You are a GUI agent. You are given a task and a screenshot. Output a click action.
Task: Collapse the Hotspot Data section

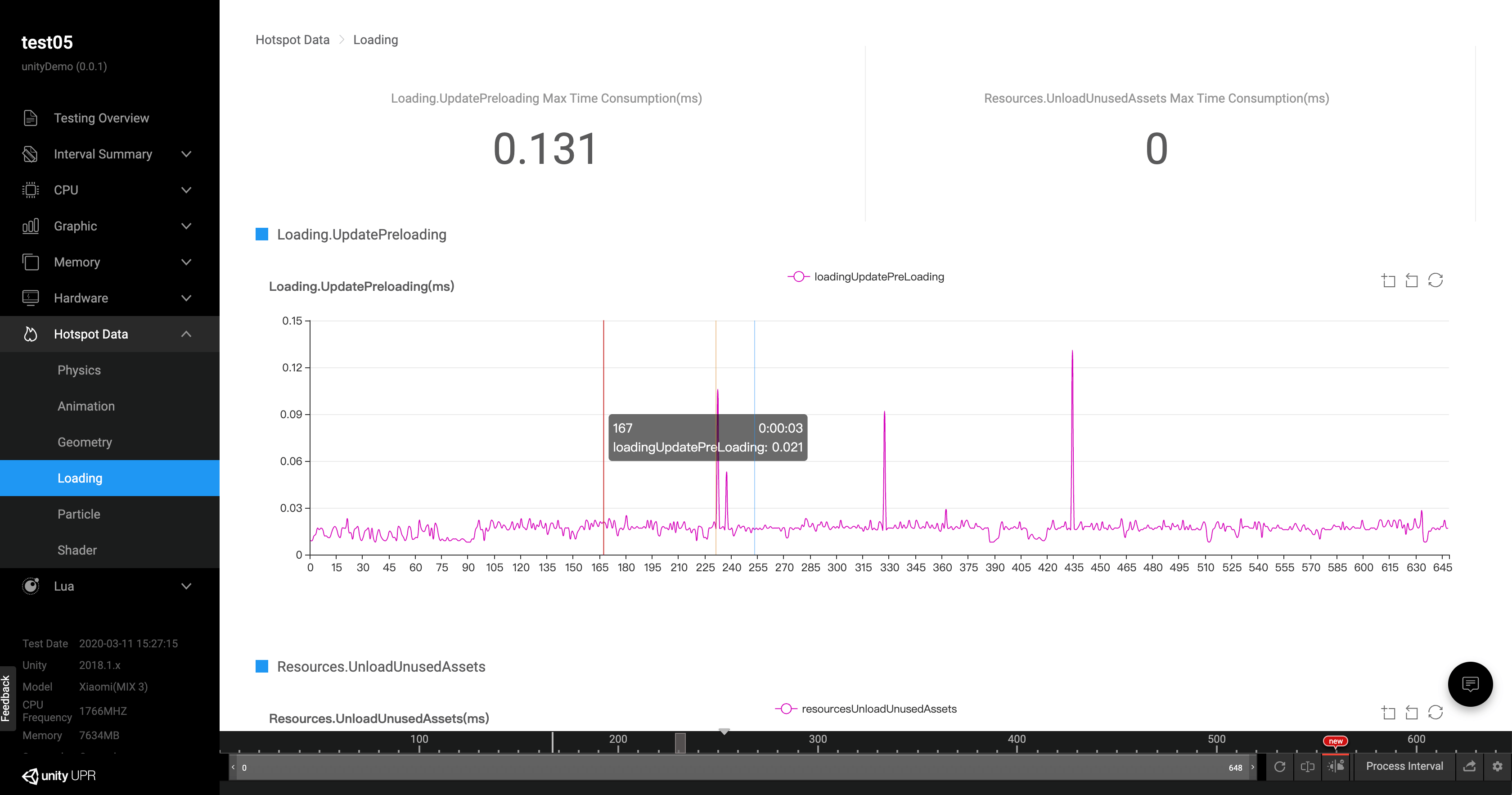109,334
